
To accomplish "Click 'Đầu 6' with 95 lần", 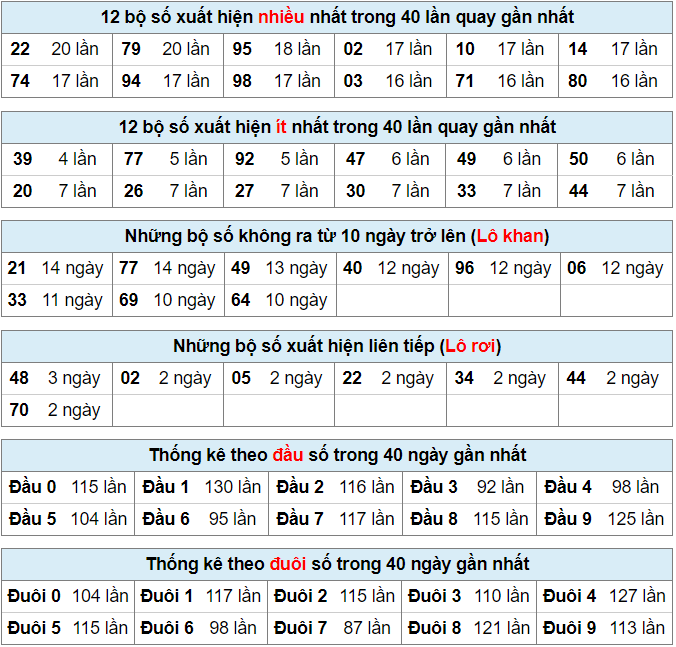I will (x=202, y=519).
